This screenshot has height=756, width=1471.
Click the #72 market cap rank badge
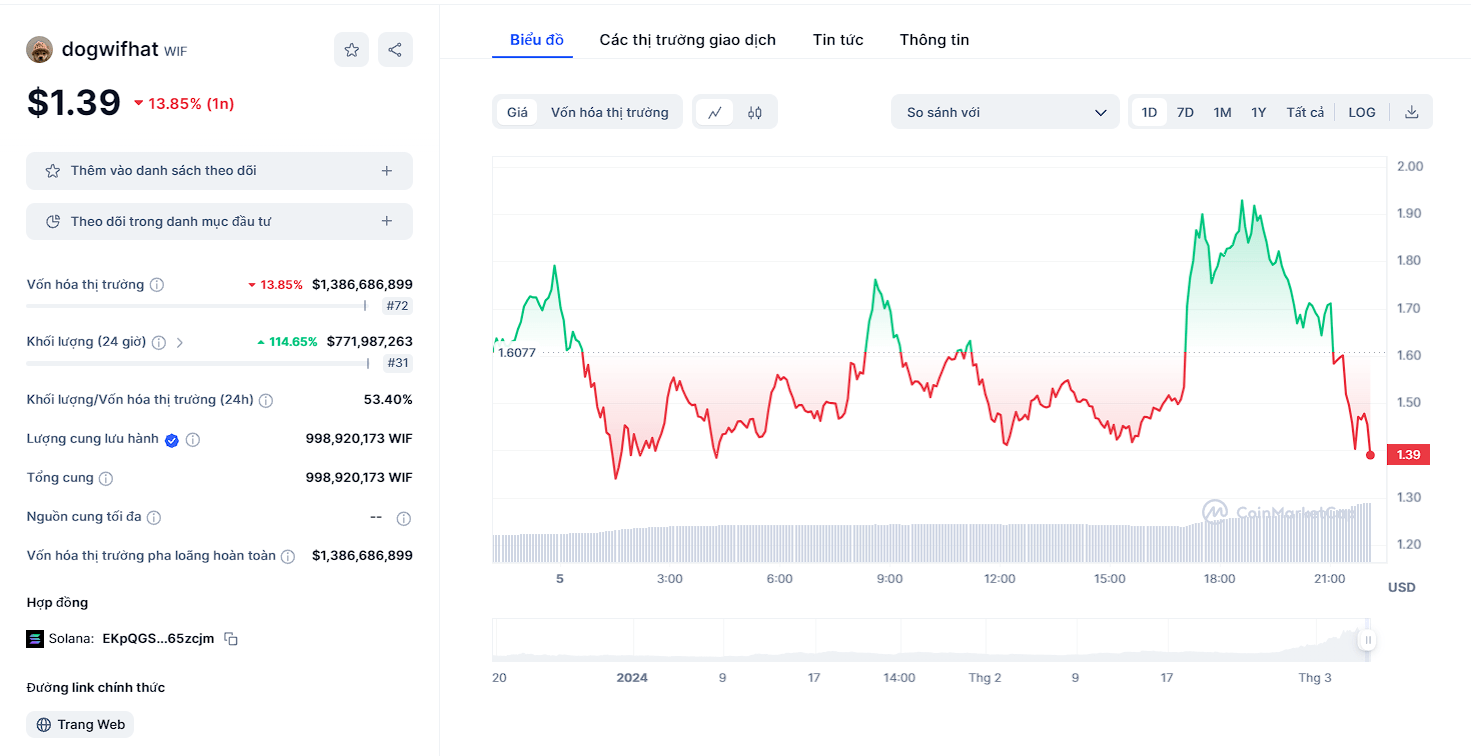point(397,306)
